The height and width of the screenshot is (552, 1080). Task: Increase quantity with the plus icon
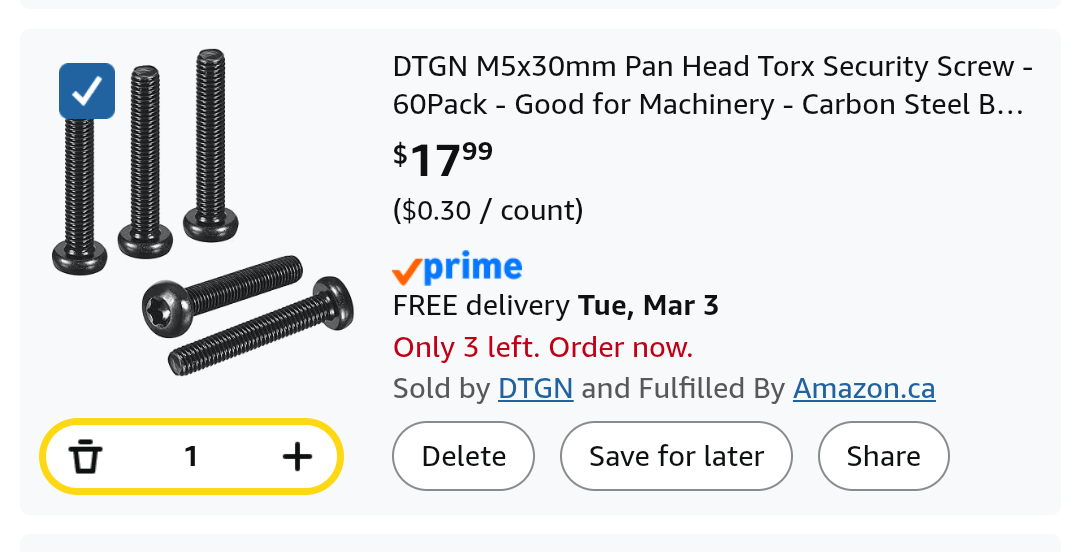(297, 457)
